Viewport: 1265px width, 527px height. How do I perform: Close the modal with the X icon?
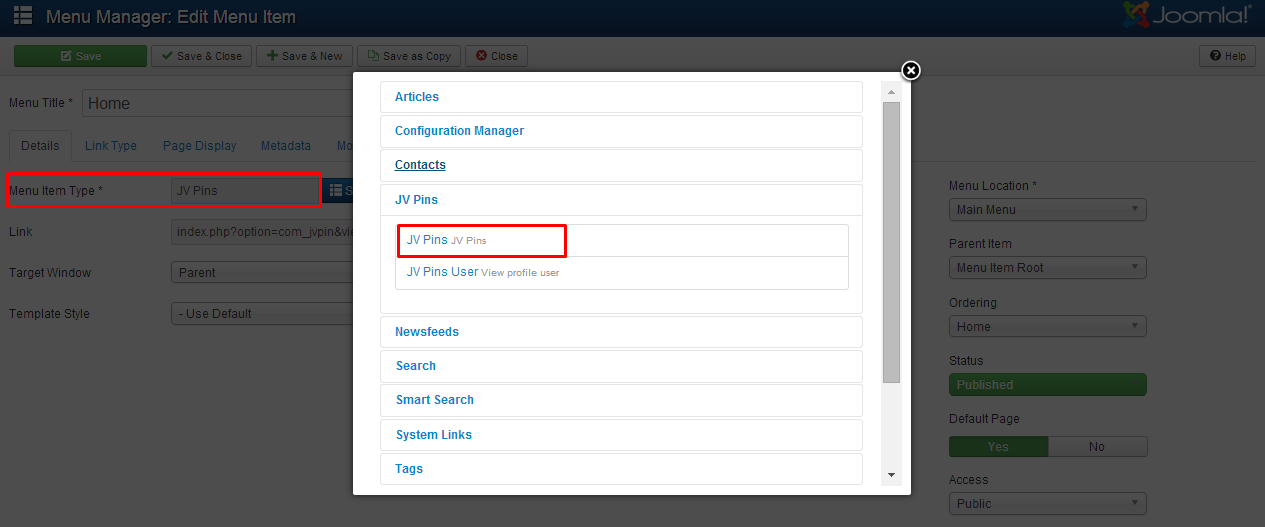click(910, 70)
